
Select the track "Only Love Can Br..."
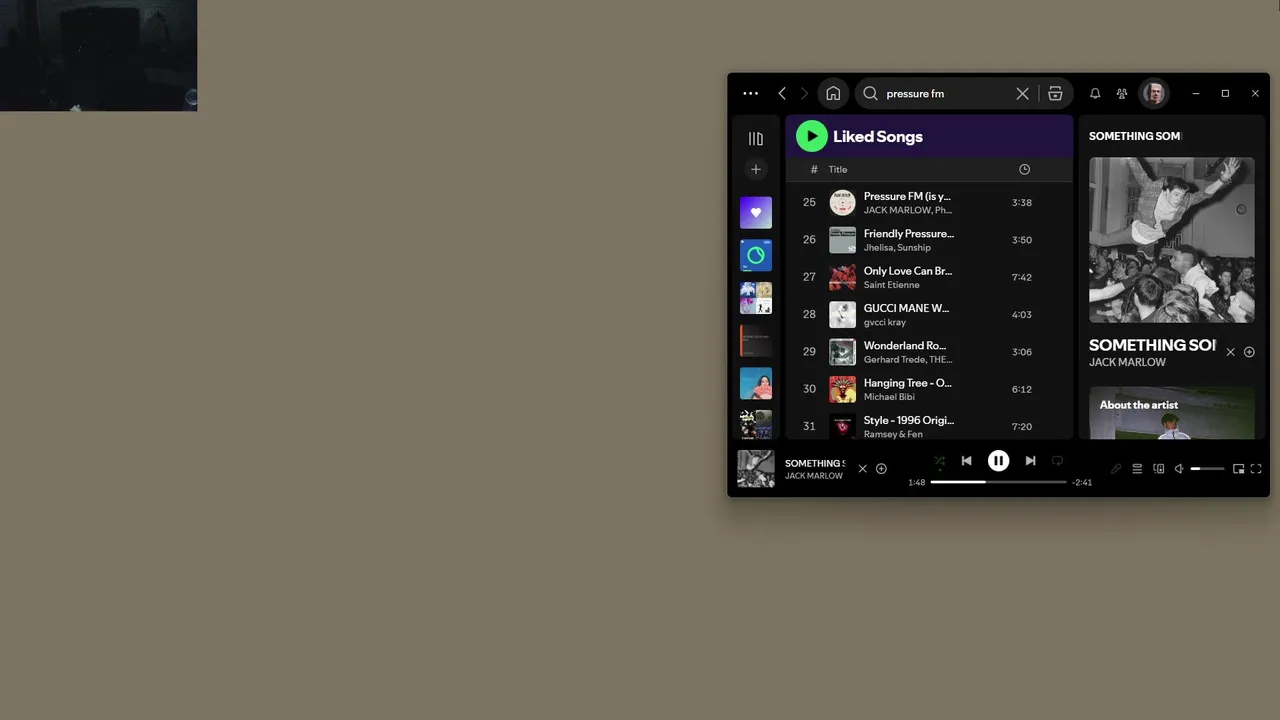coord(908,271)
